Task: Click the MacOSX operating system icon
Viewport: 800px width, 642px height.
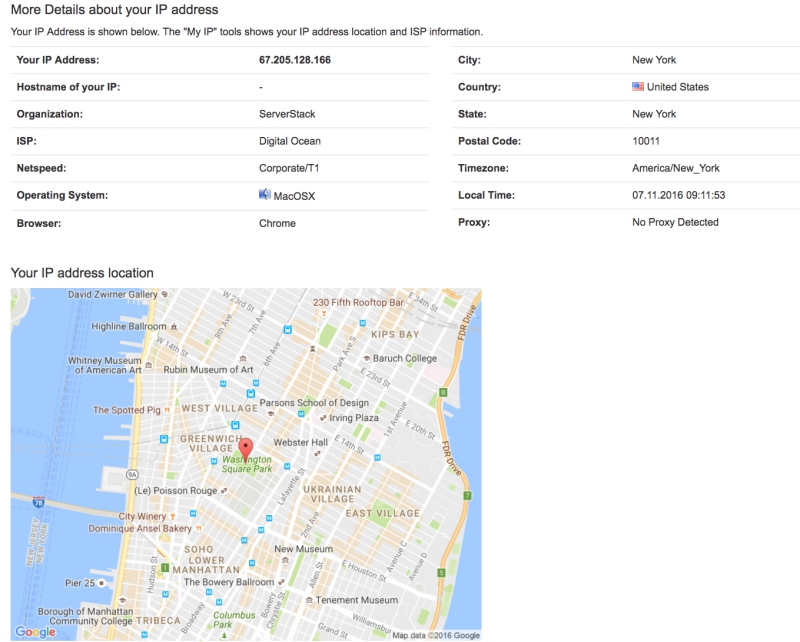Action: coord(265,194)
